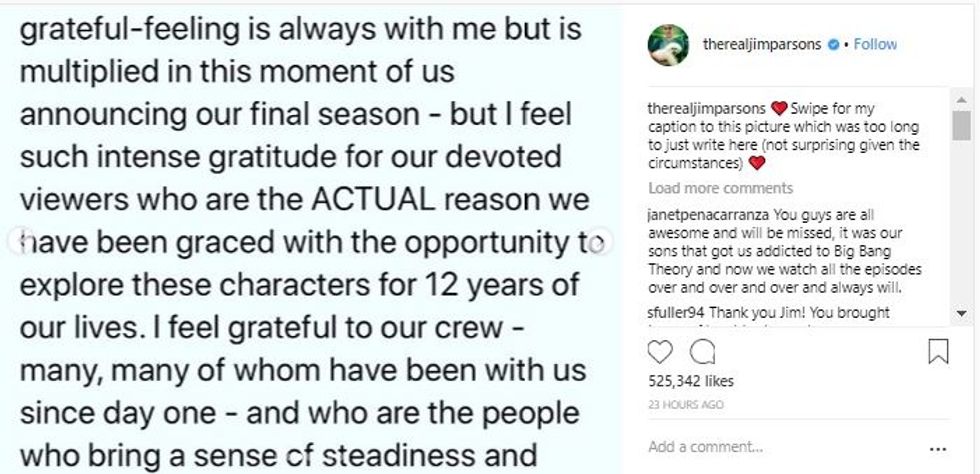Like the post with the heart icon

coord(660,352)
